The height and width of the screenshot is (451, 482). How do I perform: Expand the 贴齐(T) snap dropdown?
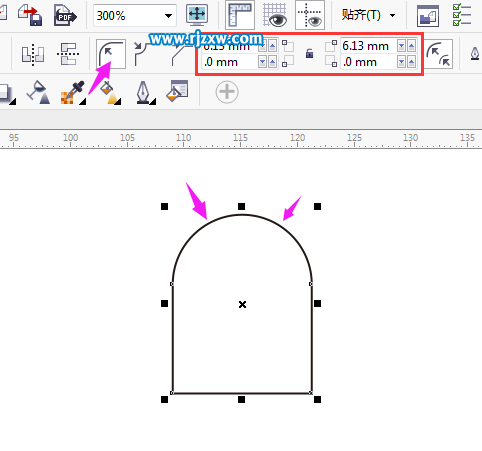[x=392, y=15]
